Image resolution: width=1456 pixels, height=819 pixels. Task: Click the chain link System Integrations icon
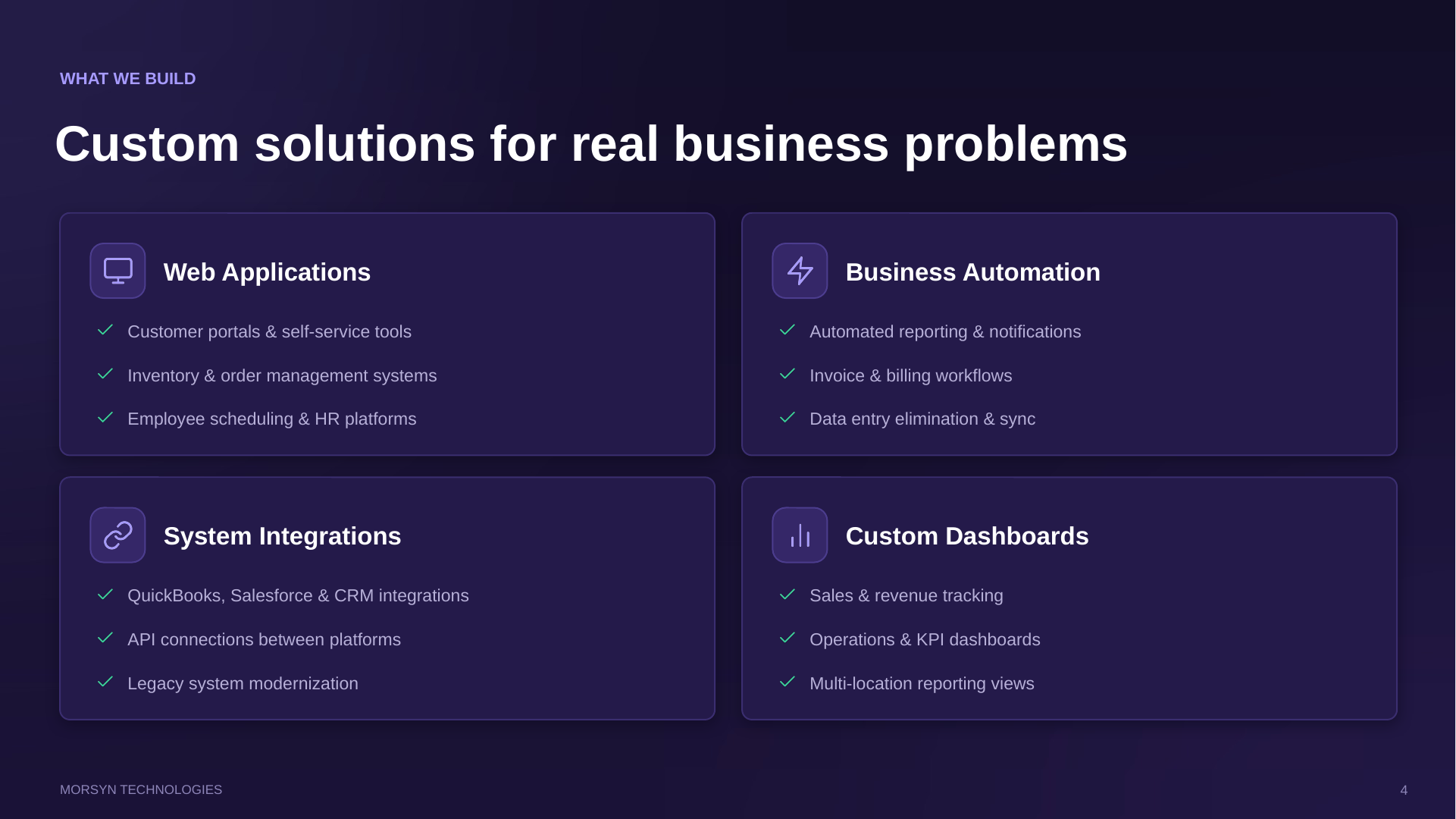[117, 535]
